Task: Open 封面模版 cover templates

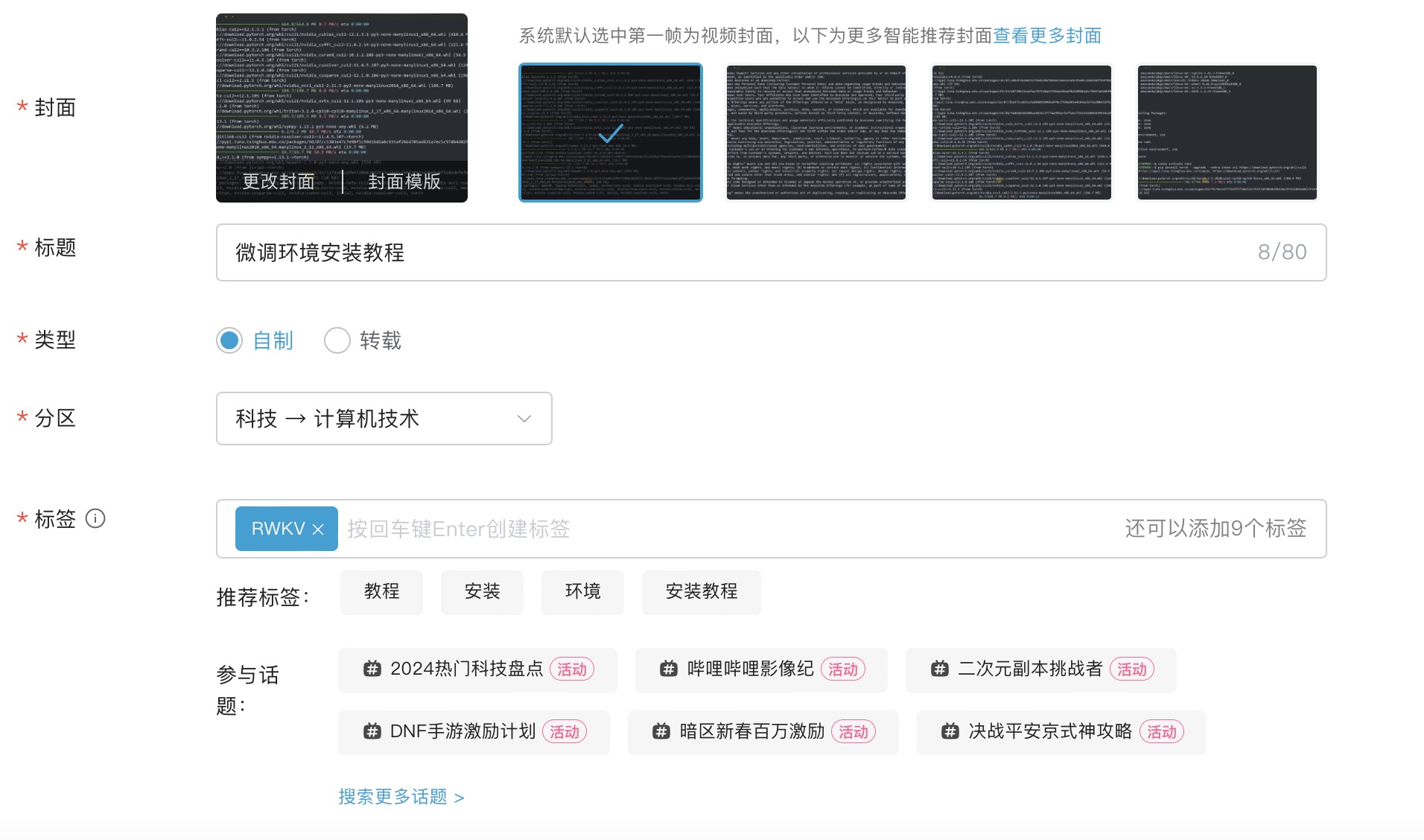Action: coord(404,181)
